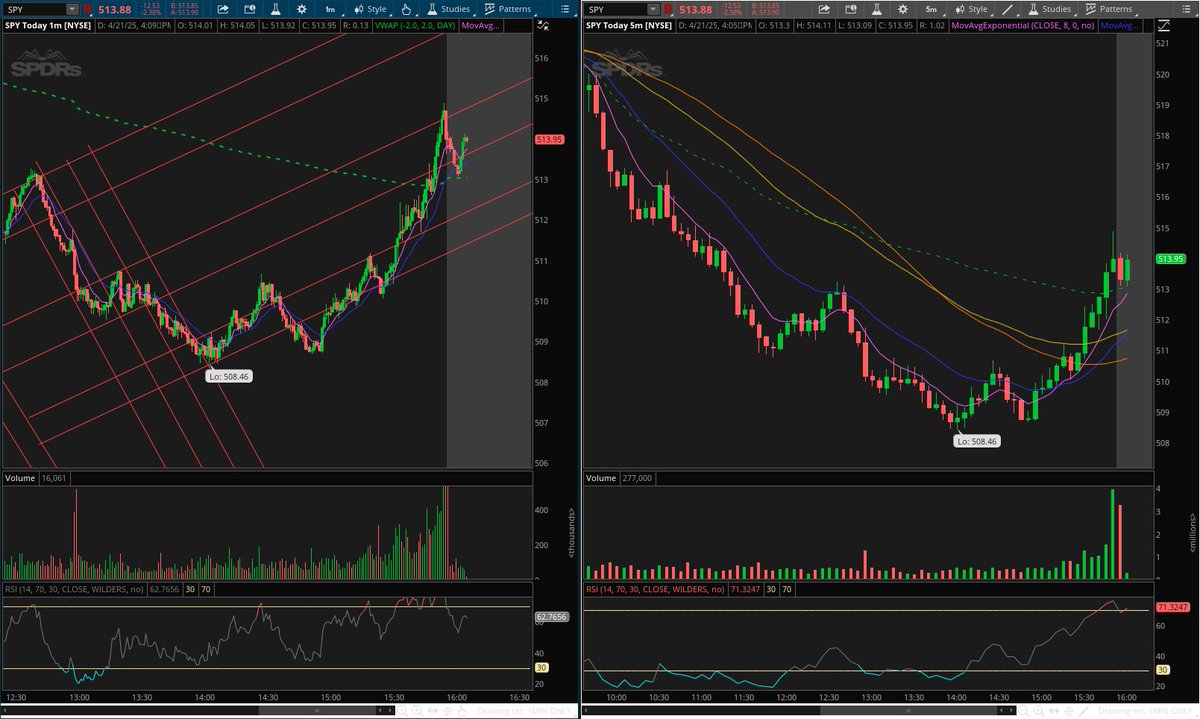Click the flask icon left of the gear, 1m chart

275,9
